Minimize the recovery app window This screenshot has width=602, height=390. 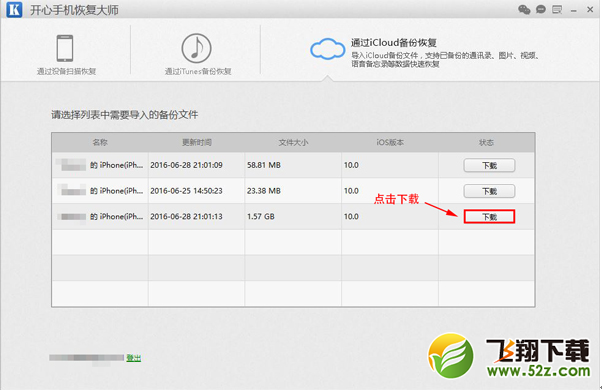(574, 11)
